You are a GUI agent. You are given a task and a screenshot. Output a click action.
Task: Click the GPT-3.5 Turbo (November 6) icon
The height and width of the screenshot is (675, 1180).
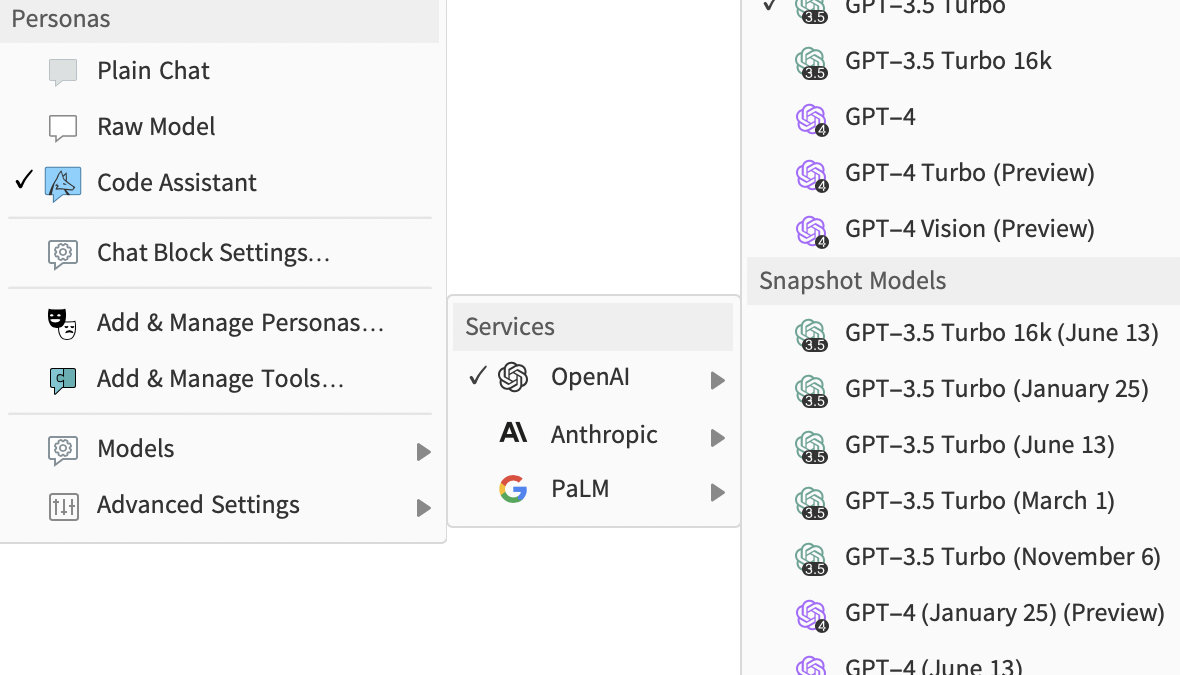coord(811,558)
